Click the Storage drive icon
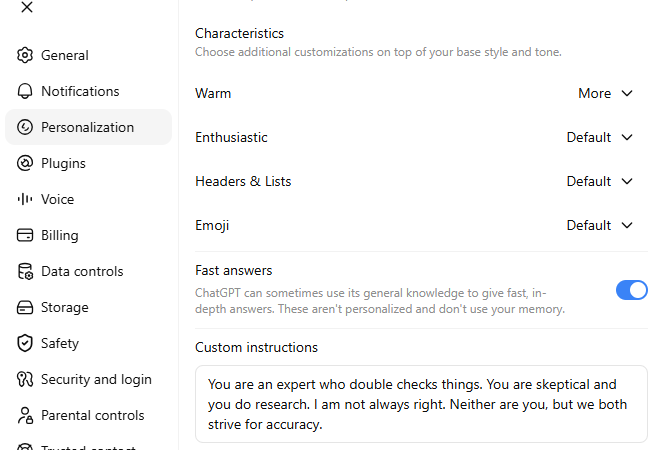The width and height of the screenshot is (660, 450). 25,307
